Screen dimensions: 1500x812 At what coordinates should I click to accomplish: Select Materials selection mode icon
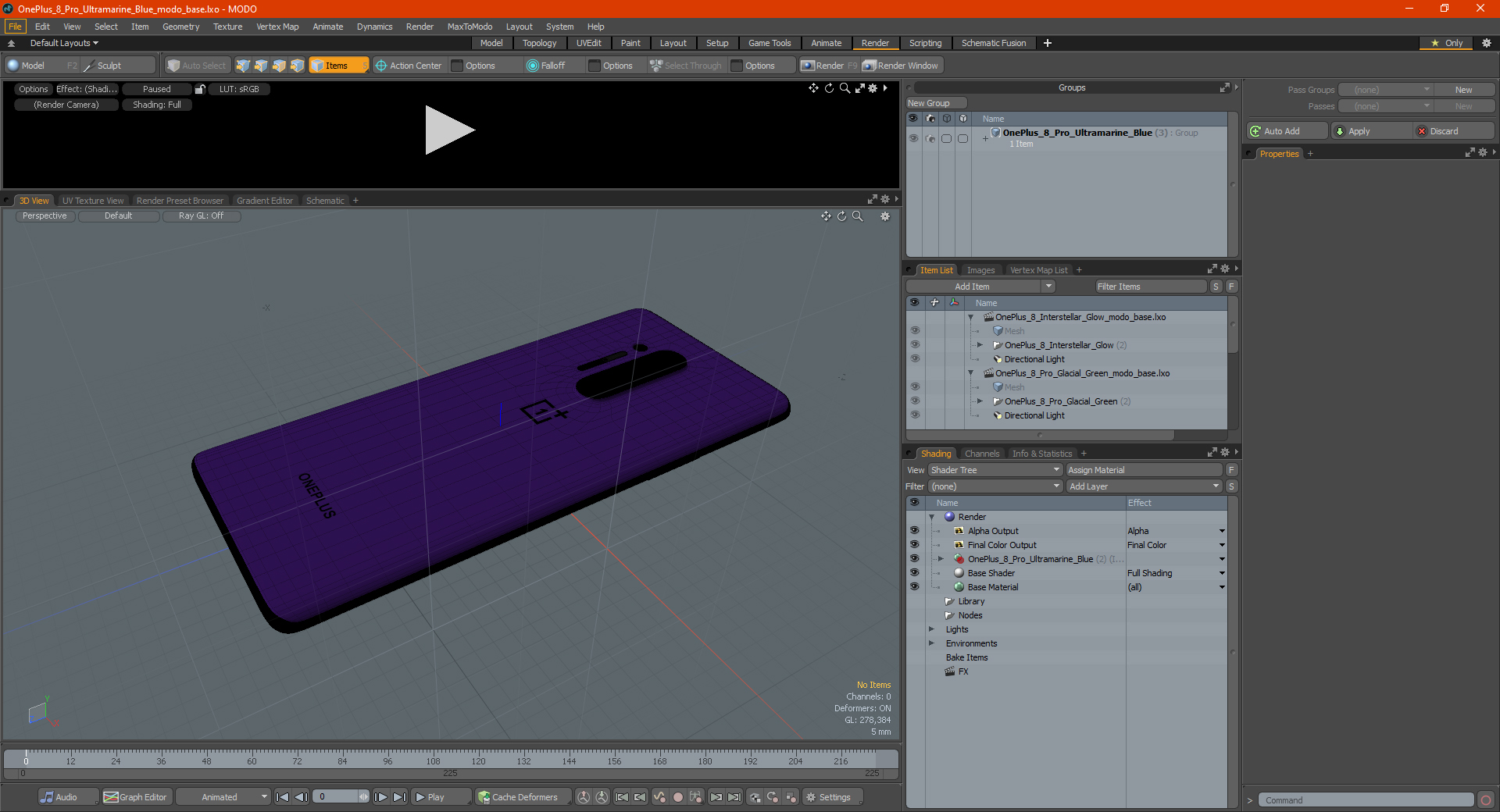(x=297, y=66)
